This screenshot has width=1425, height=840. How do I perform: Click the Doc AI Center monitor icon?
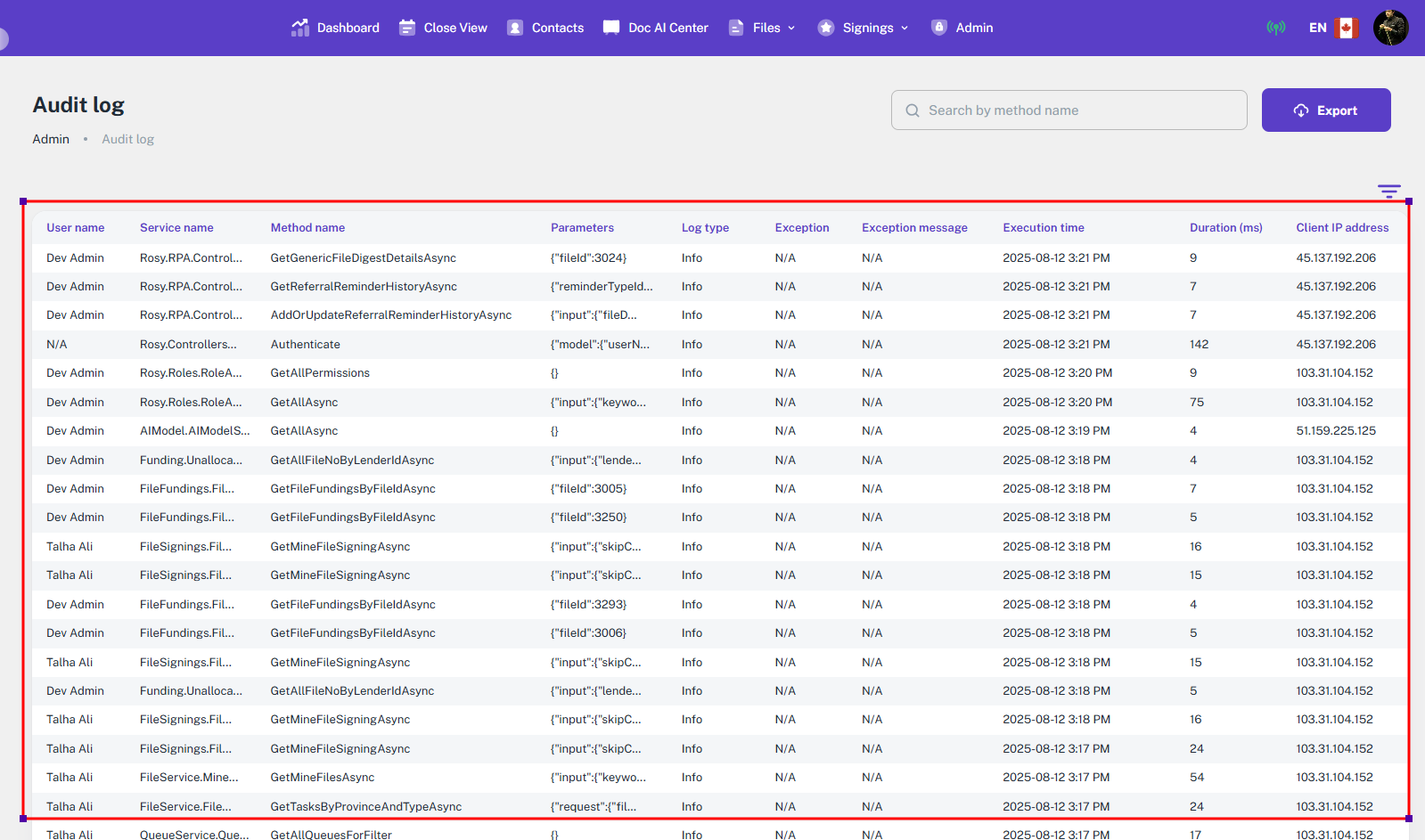[x=611, y=28]
